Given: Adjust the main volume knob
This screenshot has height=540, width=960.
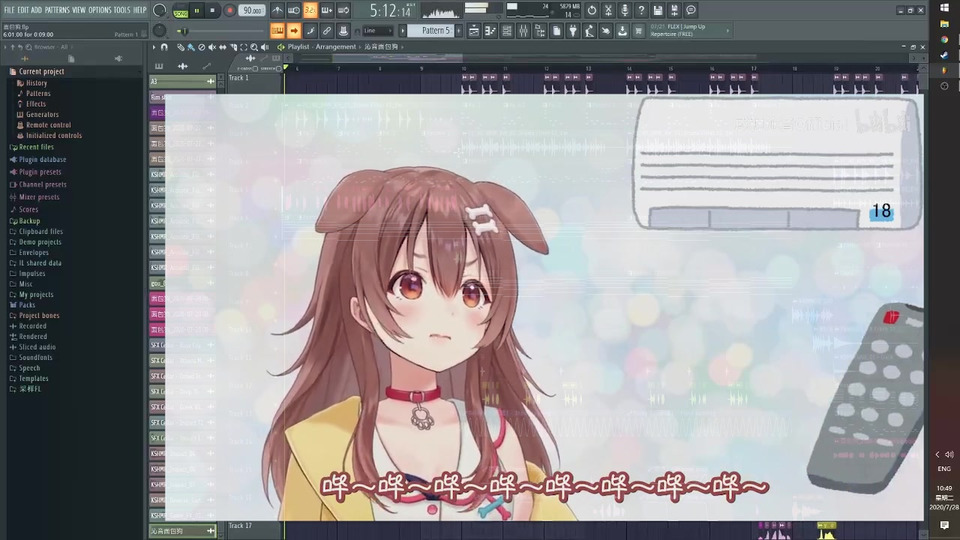Looking at the screenshot, I should (x=159, y=10).
